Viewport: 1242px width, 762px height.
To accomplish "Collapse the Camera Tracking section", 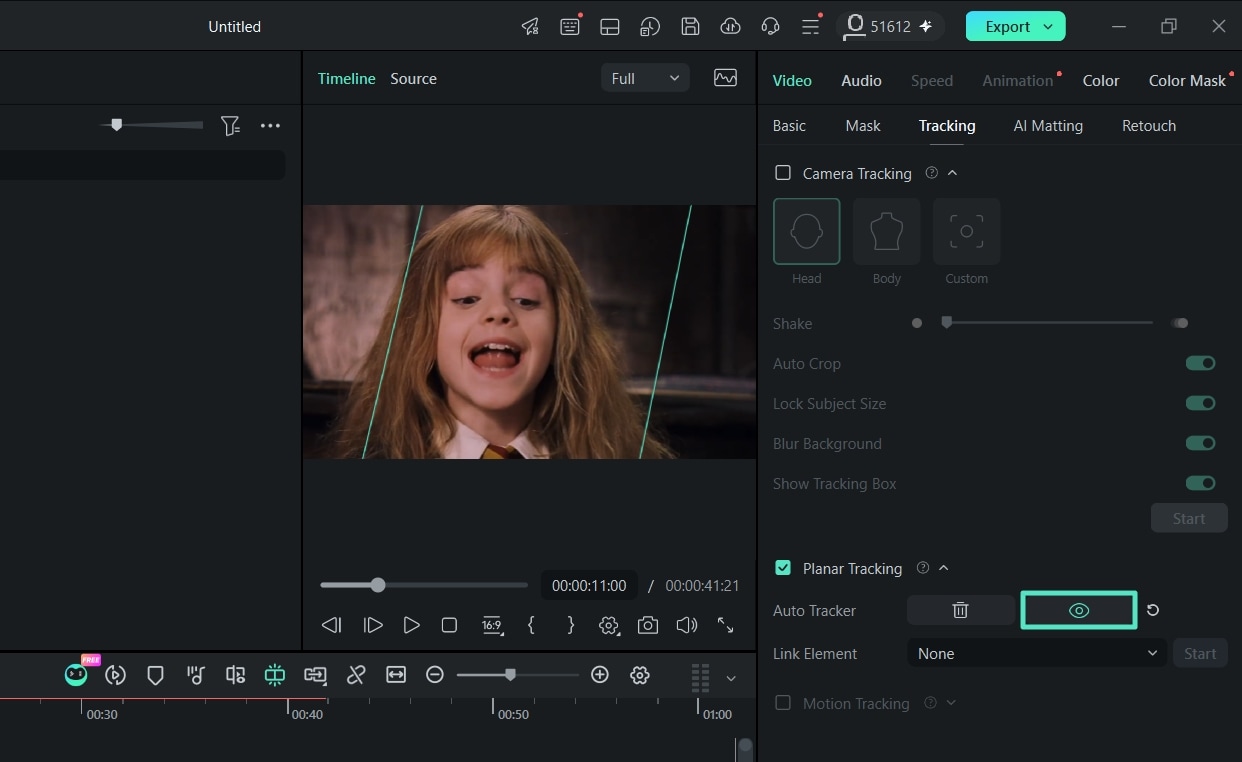I will click(x=952, y=173).
